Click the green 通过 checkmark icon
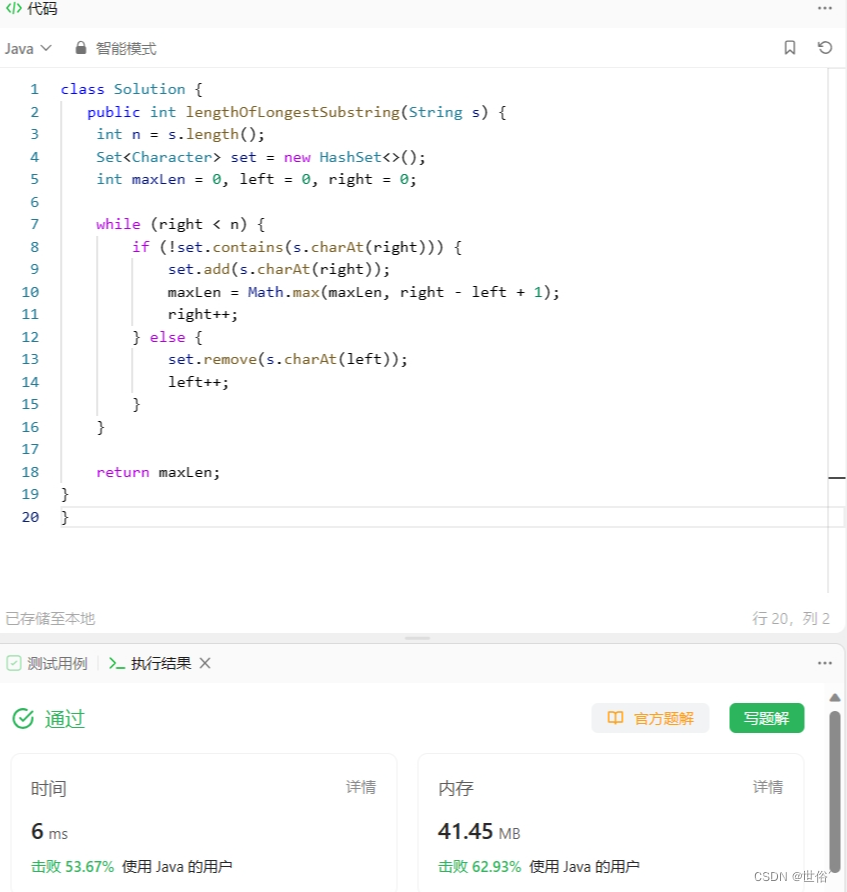The image size is (847, 892). [x=22, y=718]
